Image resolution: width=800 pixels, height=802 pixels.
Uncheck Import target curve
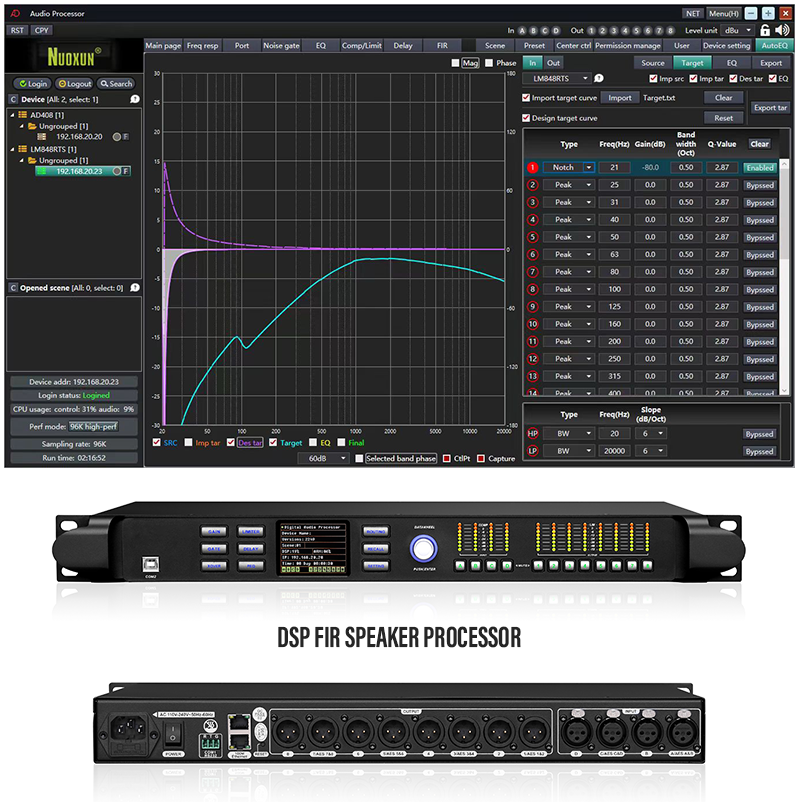(x=526, y=97)
